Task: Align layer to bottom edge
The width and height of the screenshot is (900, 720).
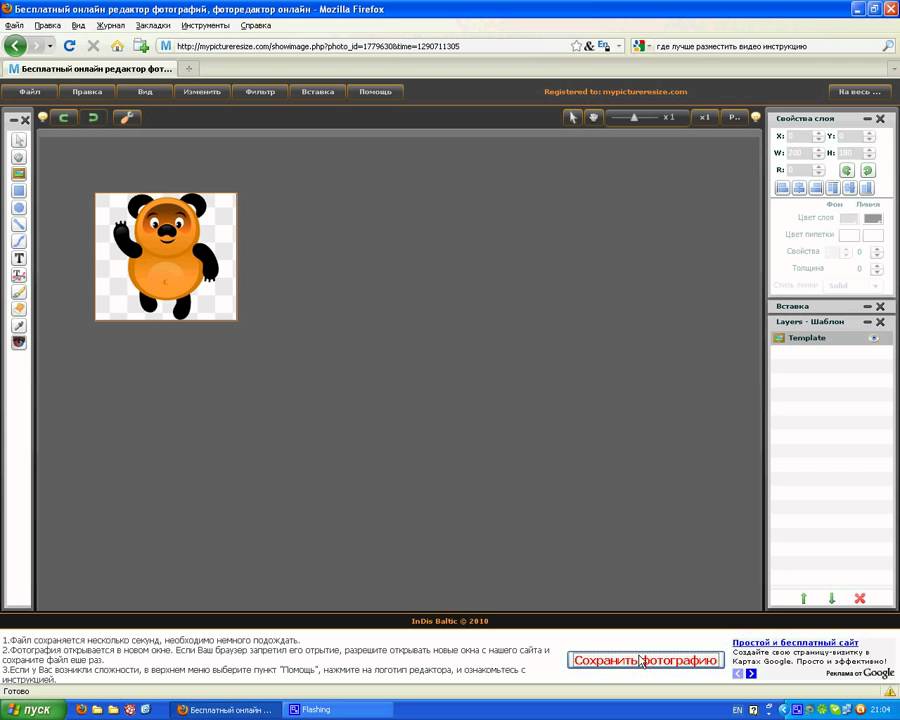Action: tap(867, 188)
